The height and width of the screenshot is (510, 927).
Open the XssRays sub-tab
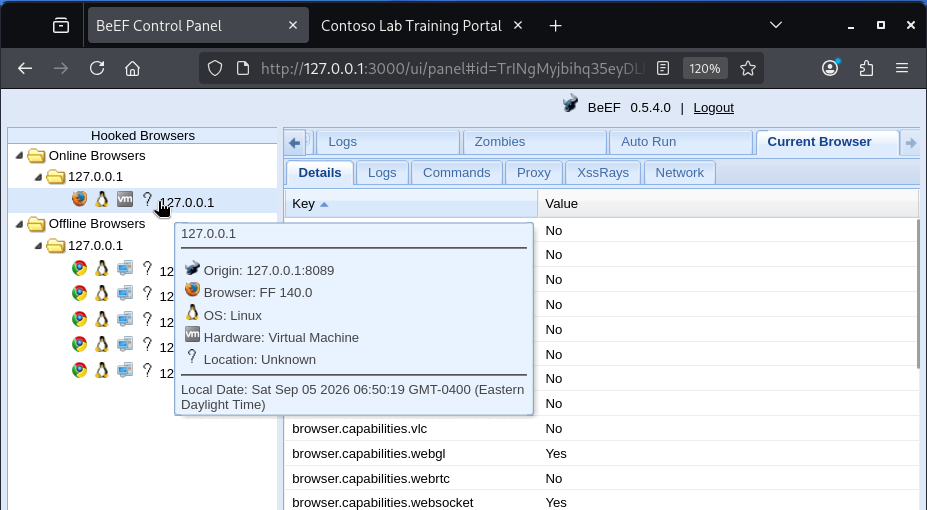click(602, 173)
